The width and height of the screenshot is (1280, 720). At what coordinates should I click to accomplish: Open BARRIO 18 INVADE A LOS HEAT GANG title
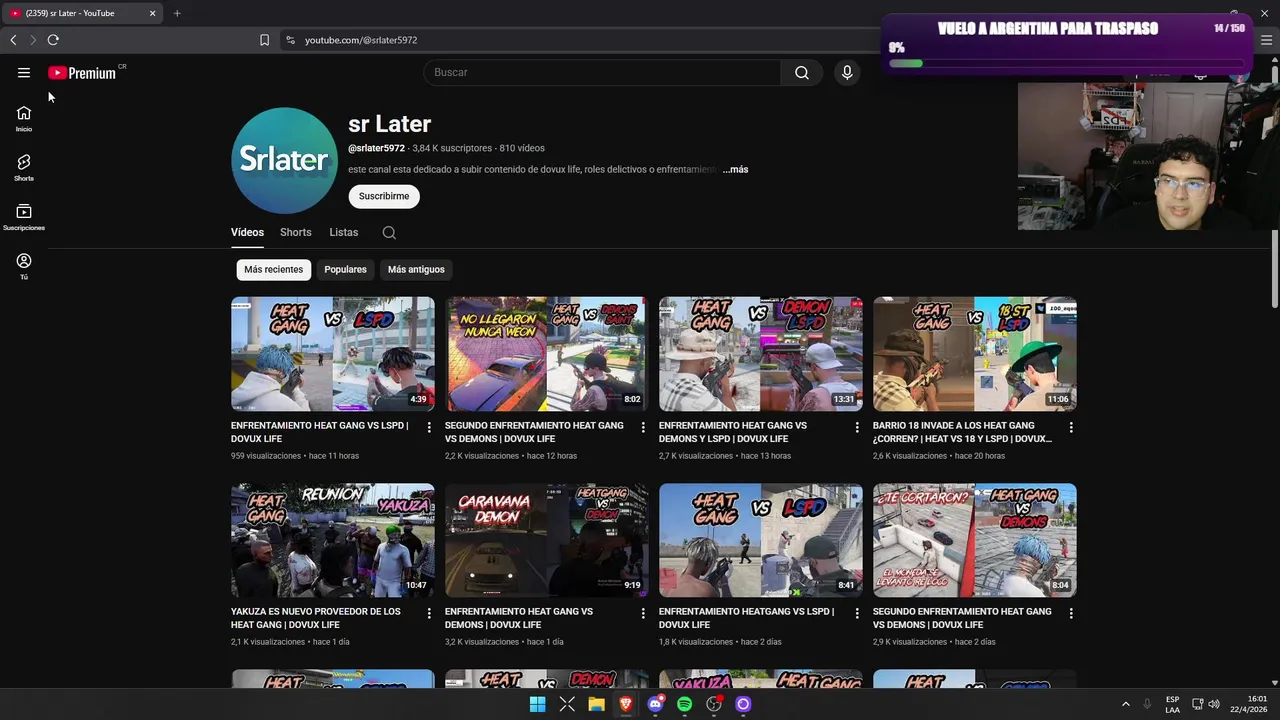coord(962,432)
